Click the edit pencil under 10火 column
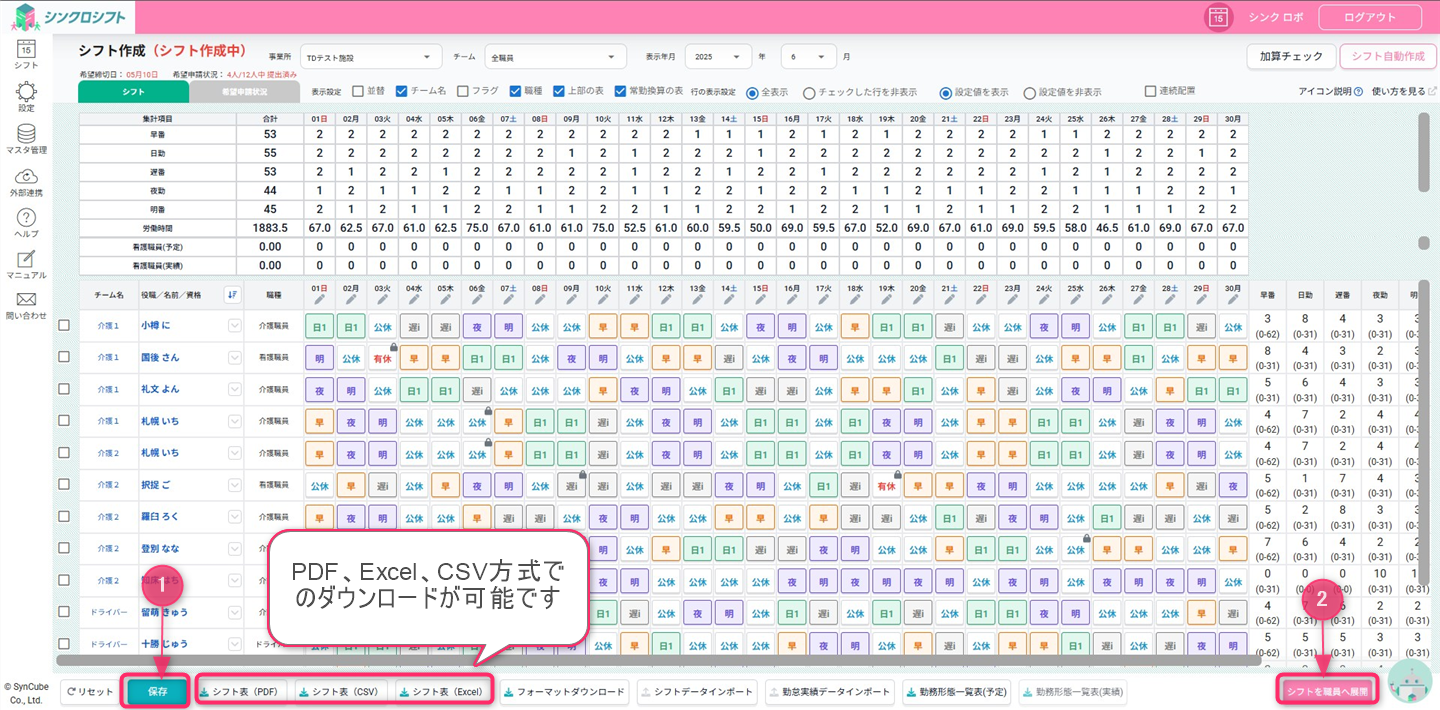 (603, 298)
